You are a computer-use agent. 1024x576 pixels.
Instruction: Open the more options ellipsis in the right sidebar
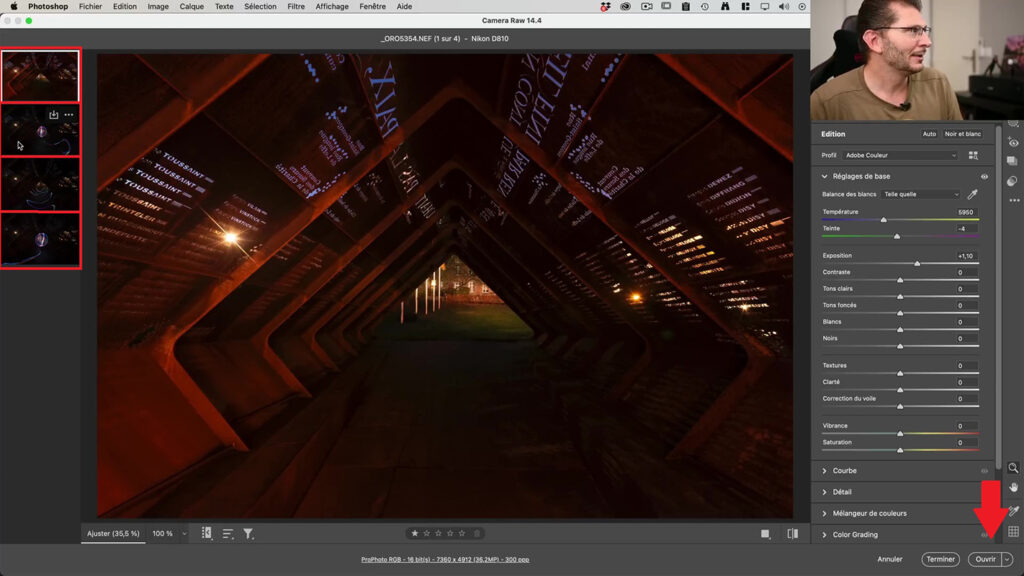click(x=1013, y=200)
